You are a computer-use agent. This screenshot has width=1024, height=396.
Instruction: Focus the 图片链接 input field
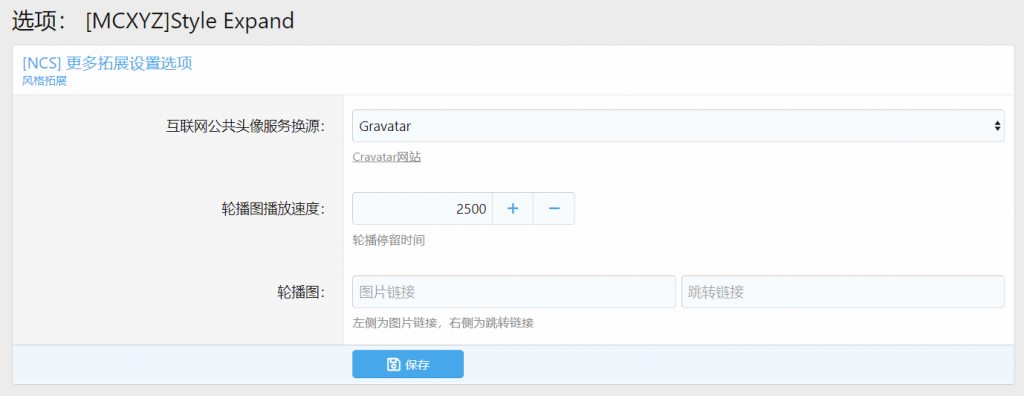pyautogui.click(x=514, y=291)
